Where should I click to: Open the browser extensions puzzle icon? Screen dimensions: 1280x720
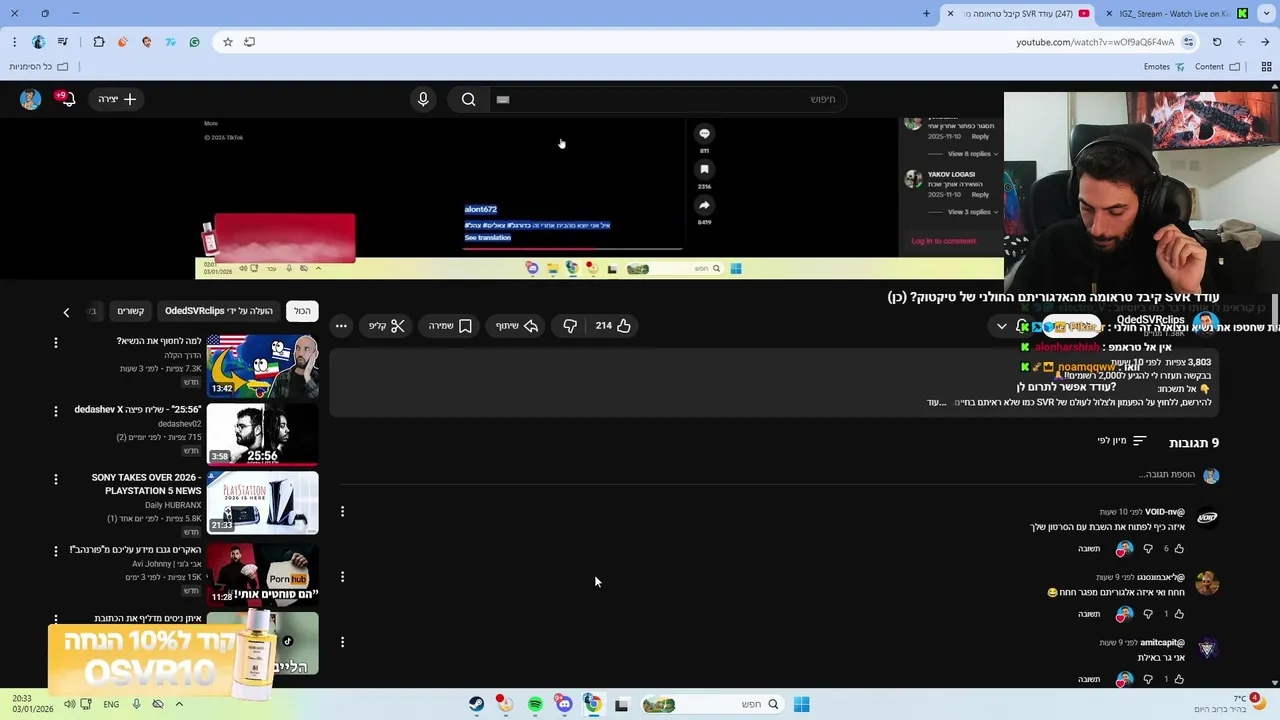tap(99, 42)
